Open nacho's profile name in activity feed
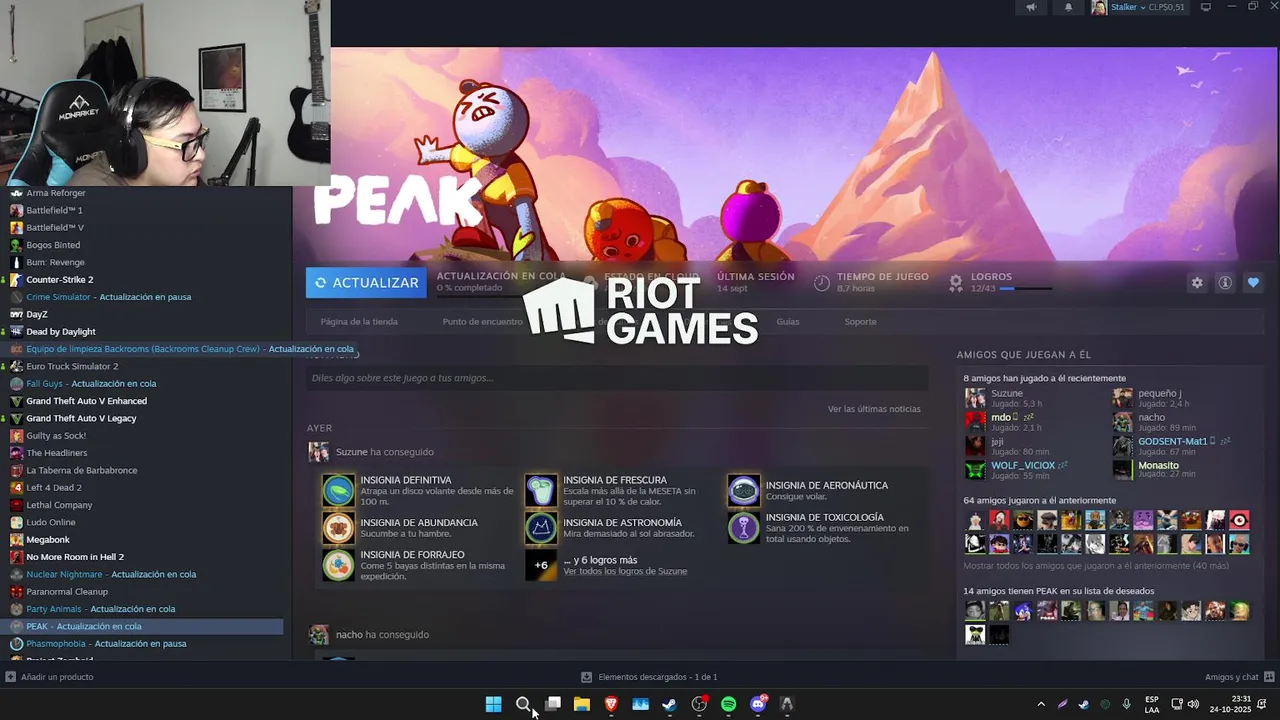This screenshot has width=1280, height=720. [x=349, y=635]
